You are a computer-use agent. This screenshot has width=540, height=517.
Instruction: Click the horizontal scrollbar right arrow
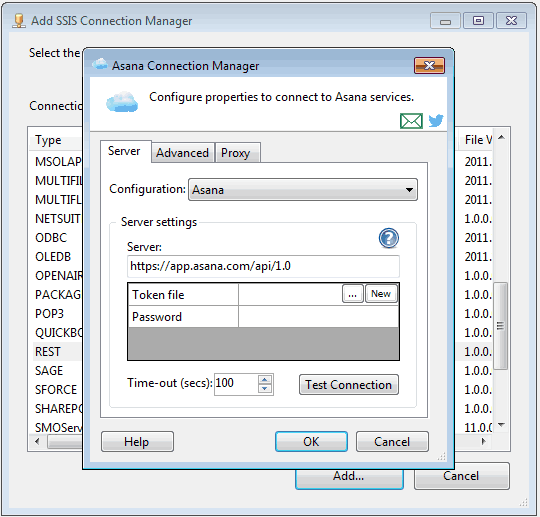coord(484,441)
